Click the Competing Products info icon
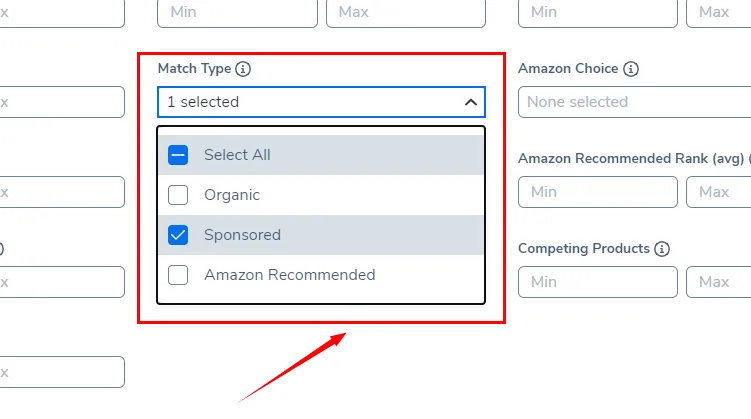The width and height of the screenshot is (751, 419). [x=662, y=249]
